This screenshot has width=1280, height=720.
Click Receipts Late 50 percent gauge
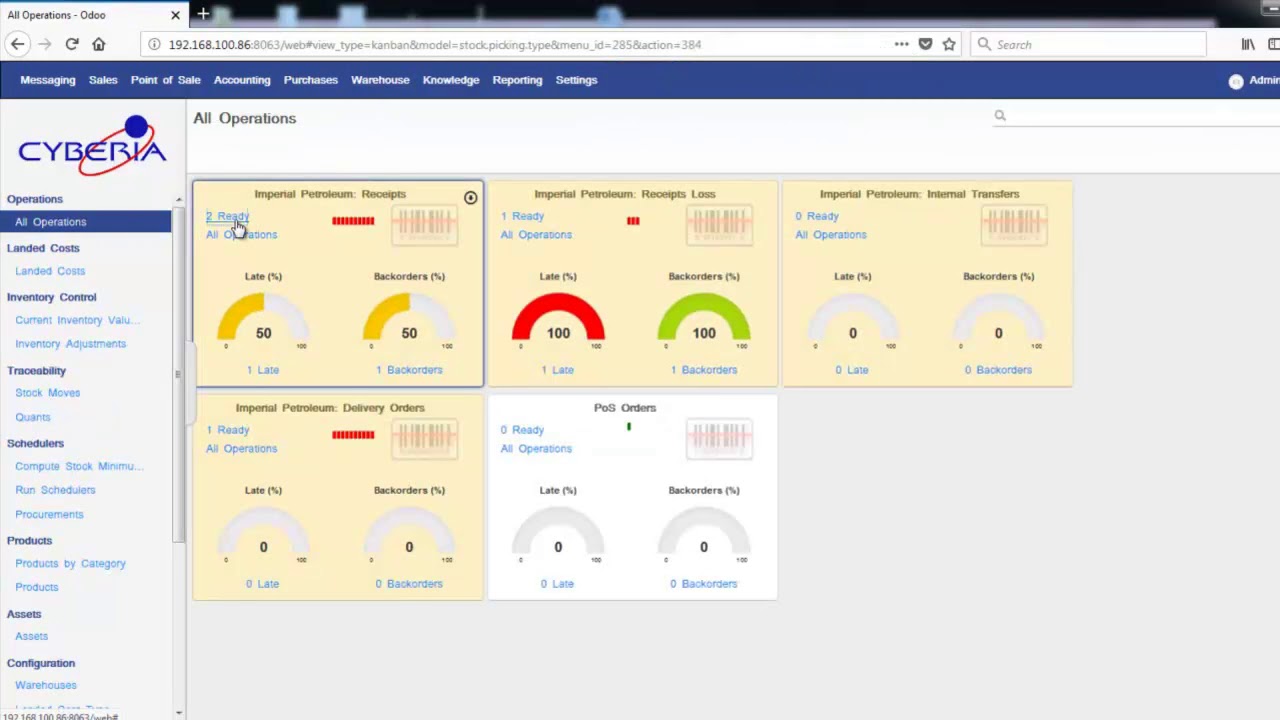point(263,320)
